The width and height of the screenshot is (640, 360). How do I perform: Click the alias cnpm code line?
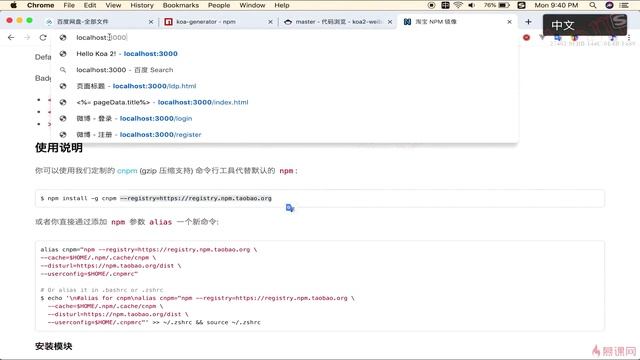click(149, 249)
